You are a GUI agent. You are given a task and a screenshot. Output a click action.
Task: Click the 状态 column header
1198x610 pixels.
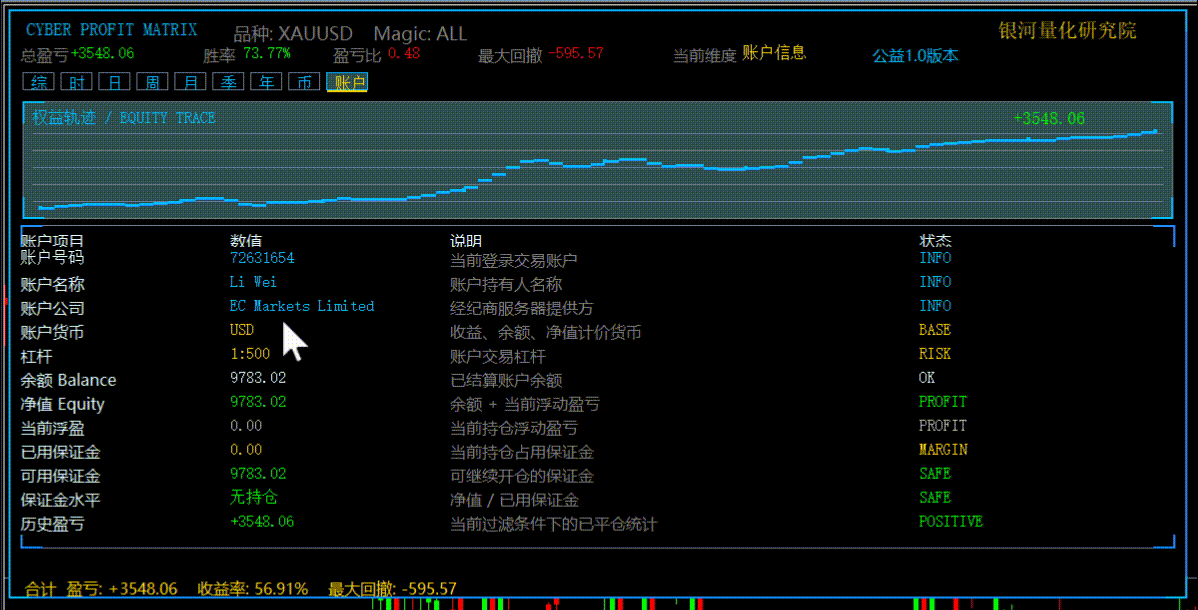(x=935, y=241)
